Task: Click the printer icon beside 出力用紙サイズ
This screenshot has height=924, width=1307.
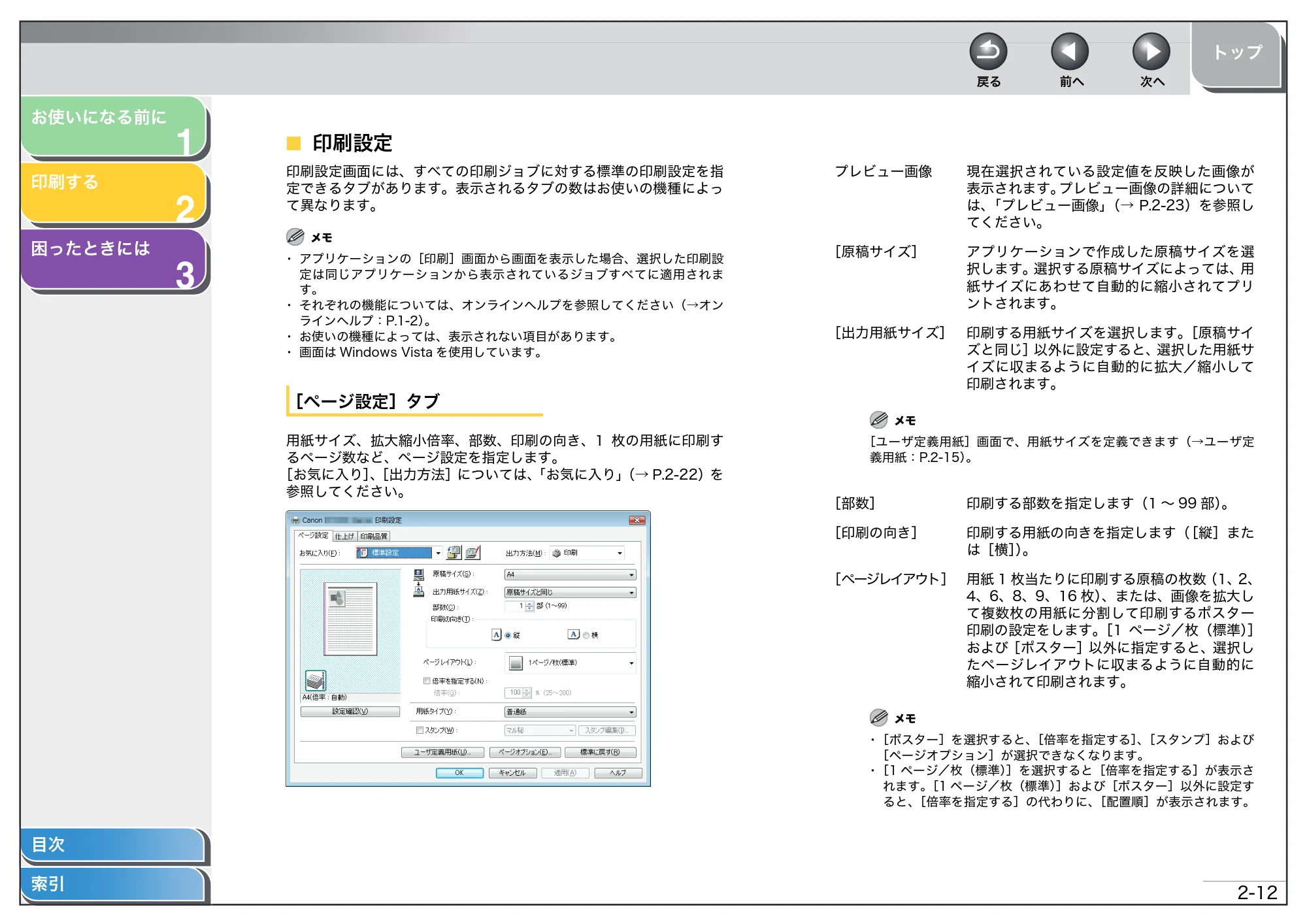Action: [419, 591]
